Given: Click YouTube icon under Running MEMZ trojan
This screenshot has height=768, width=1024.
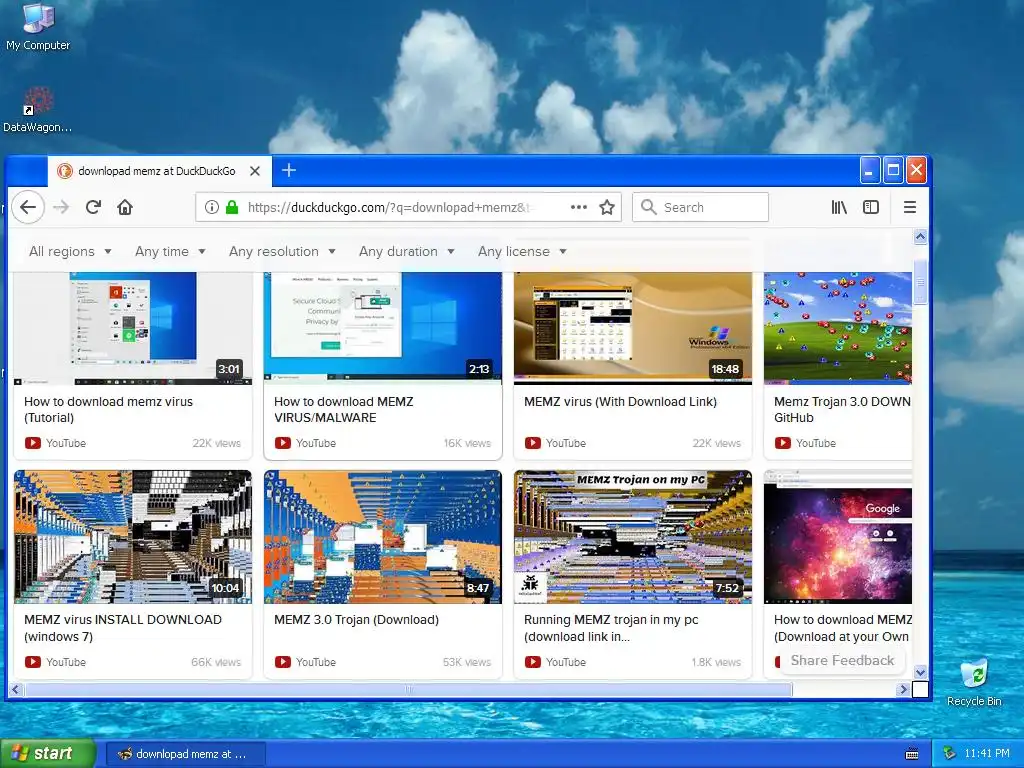Looking at the screenshot, I should 533,662.
